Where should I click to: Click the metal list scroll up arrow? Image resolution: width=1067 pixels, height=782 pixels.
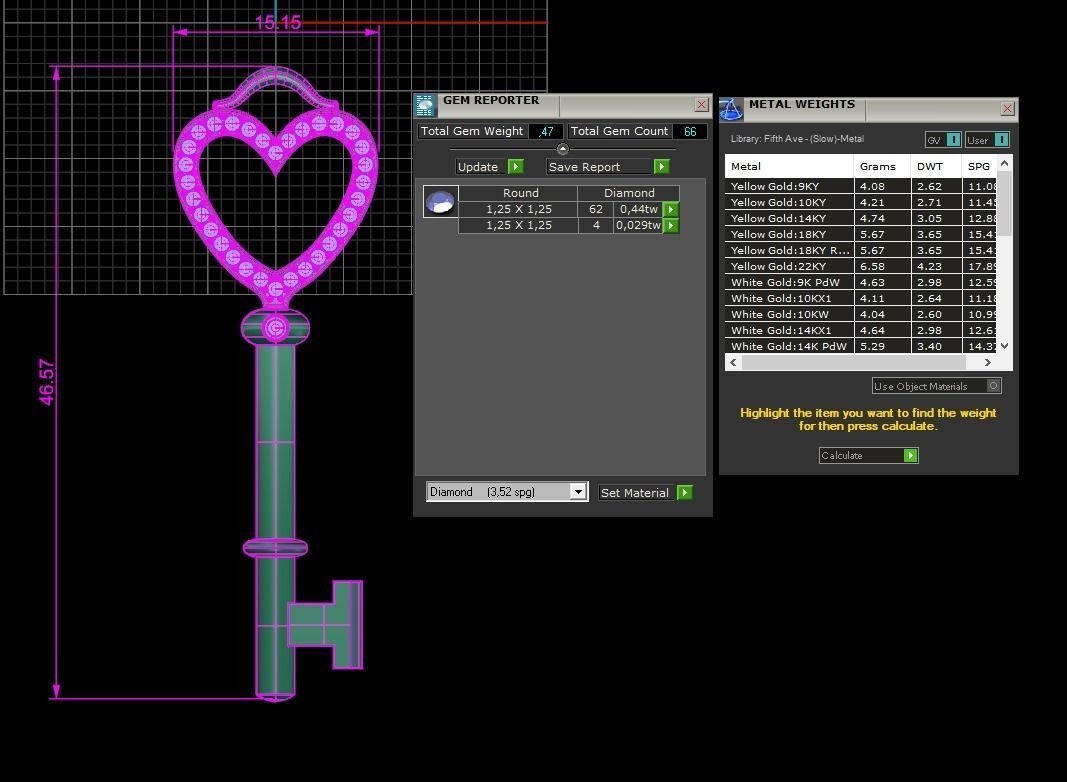point(1004,164)
